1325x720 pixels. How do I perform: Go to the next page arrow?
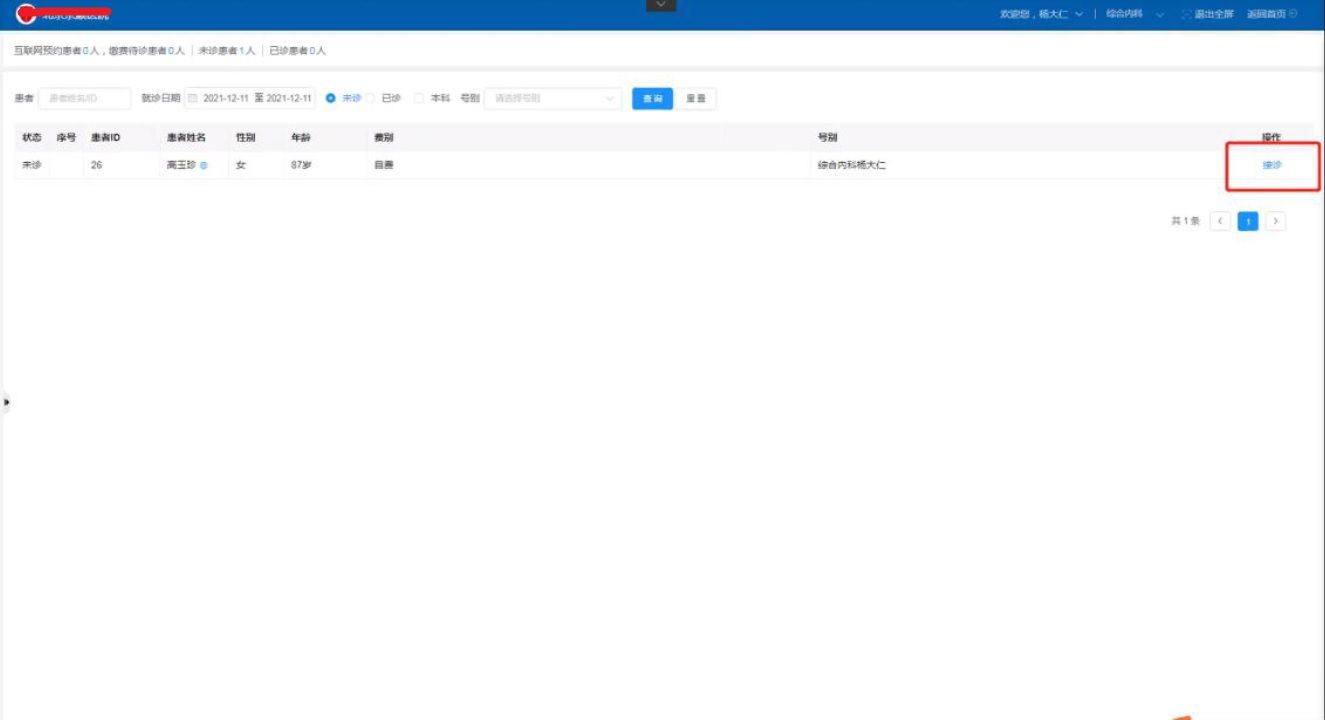tap(1275, 221)
